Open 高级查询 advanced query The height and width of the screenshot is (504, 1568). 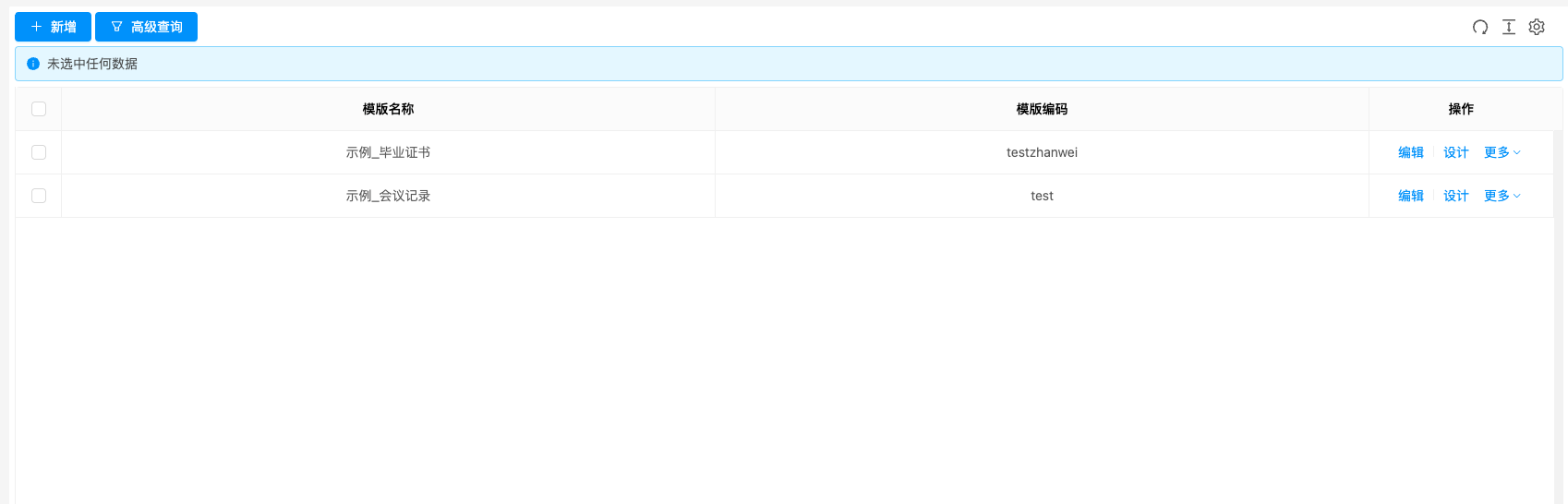[x=146, y=27]
